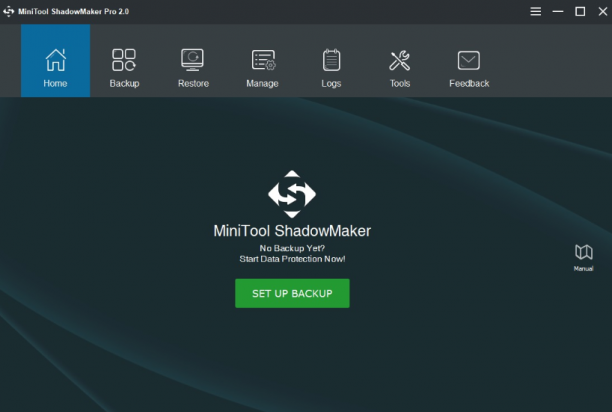The image size is (612, 412).
Task: Minimize the ShadowMaker window
Action: (x=558, y=11)
